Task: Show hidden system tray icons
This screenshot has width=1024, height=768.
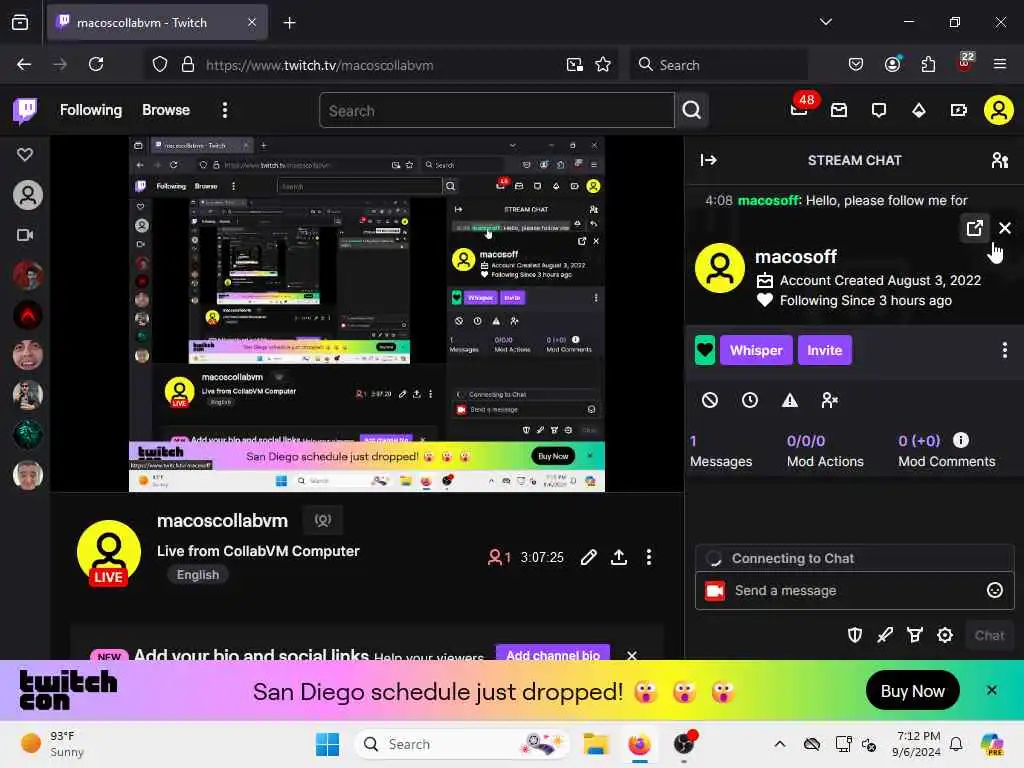Action: click(x=780, y=744)
